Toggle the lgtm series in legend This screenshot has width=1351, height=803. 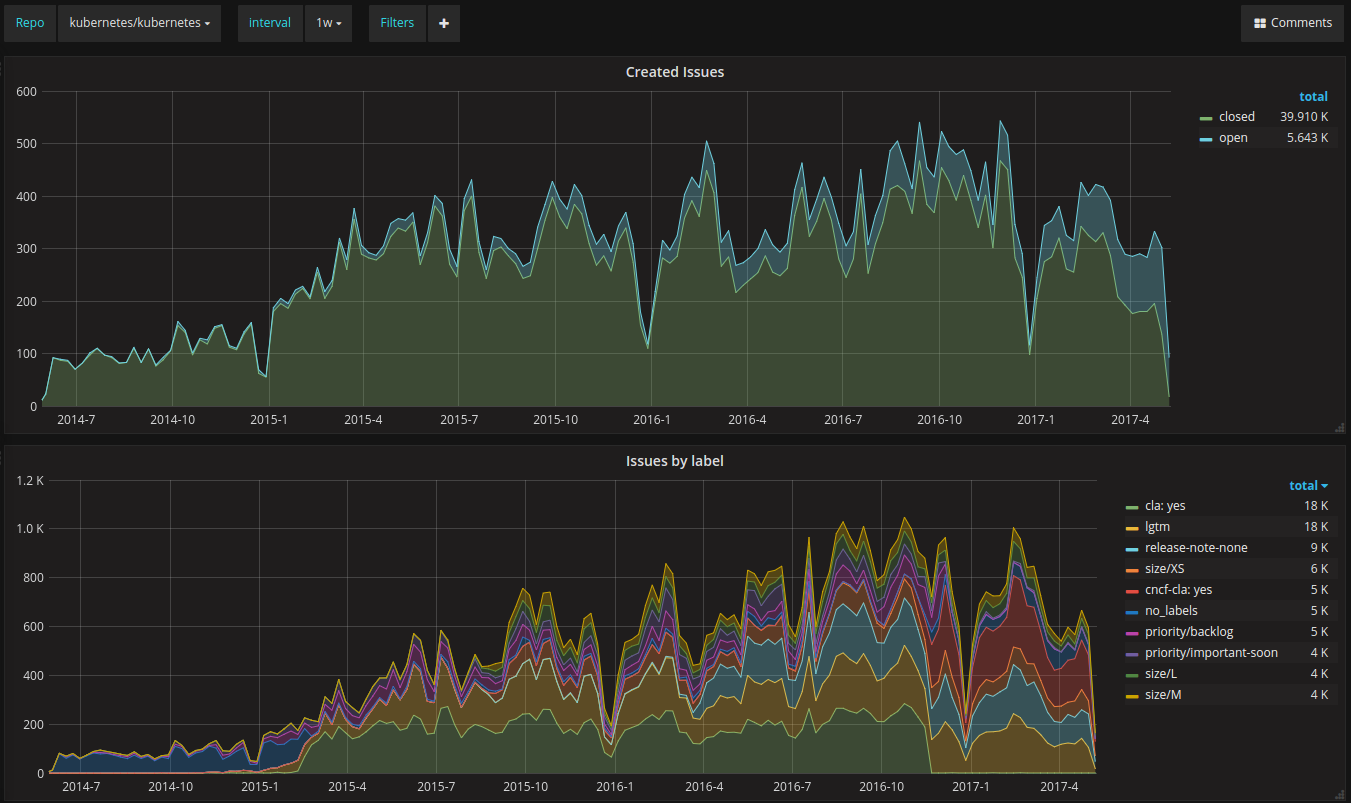[1157, 527]
